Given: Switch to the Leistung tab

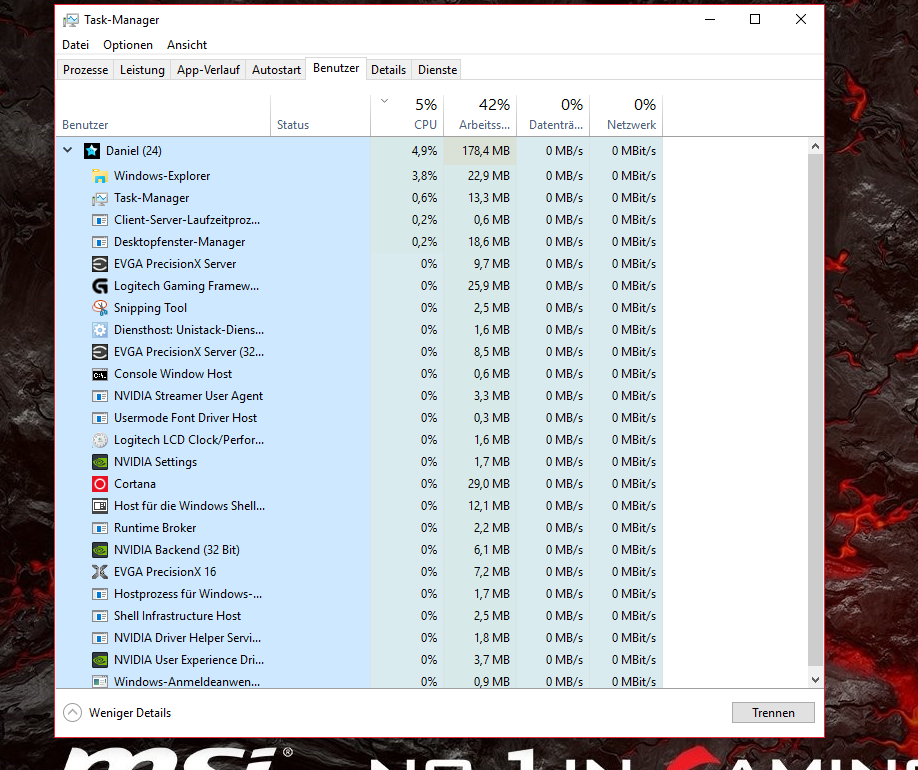Looking at the screenshot, I should [142, 70].
